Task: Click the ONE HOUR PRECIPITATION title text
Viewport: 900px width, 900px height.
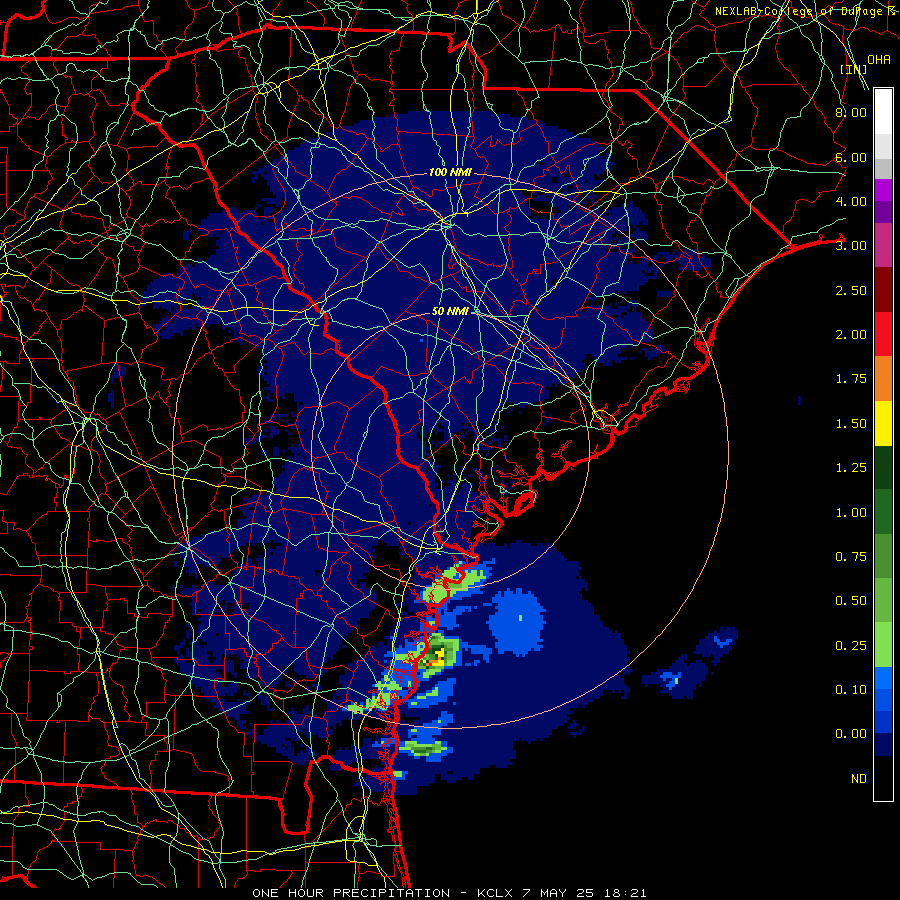Action: click(x=351, y=893)
